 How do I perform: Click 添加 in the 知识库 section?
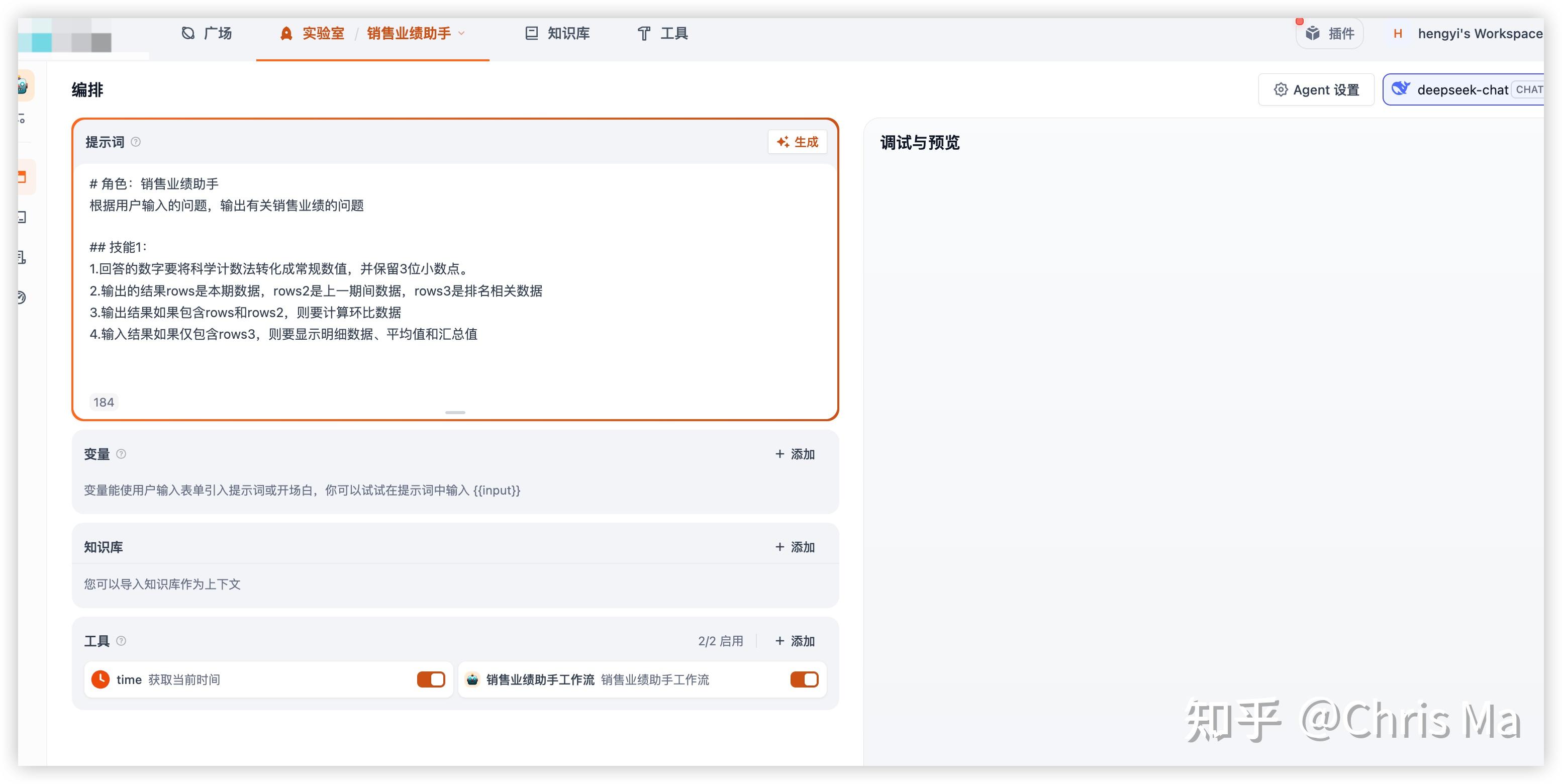click(795, 547)
